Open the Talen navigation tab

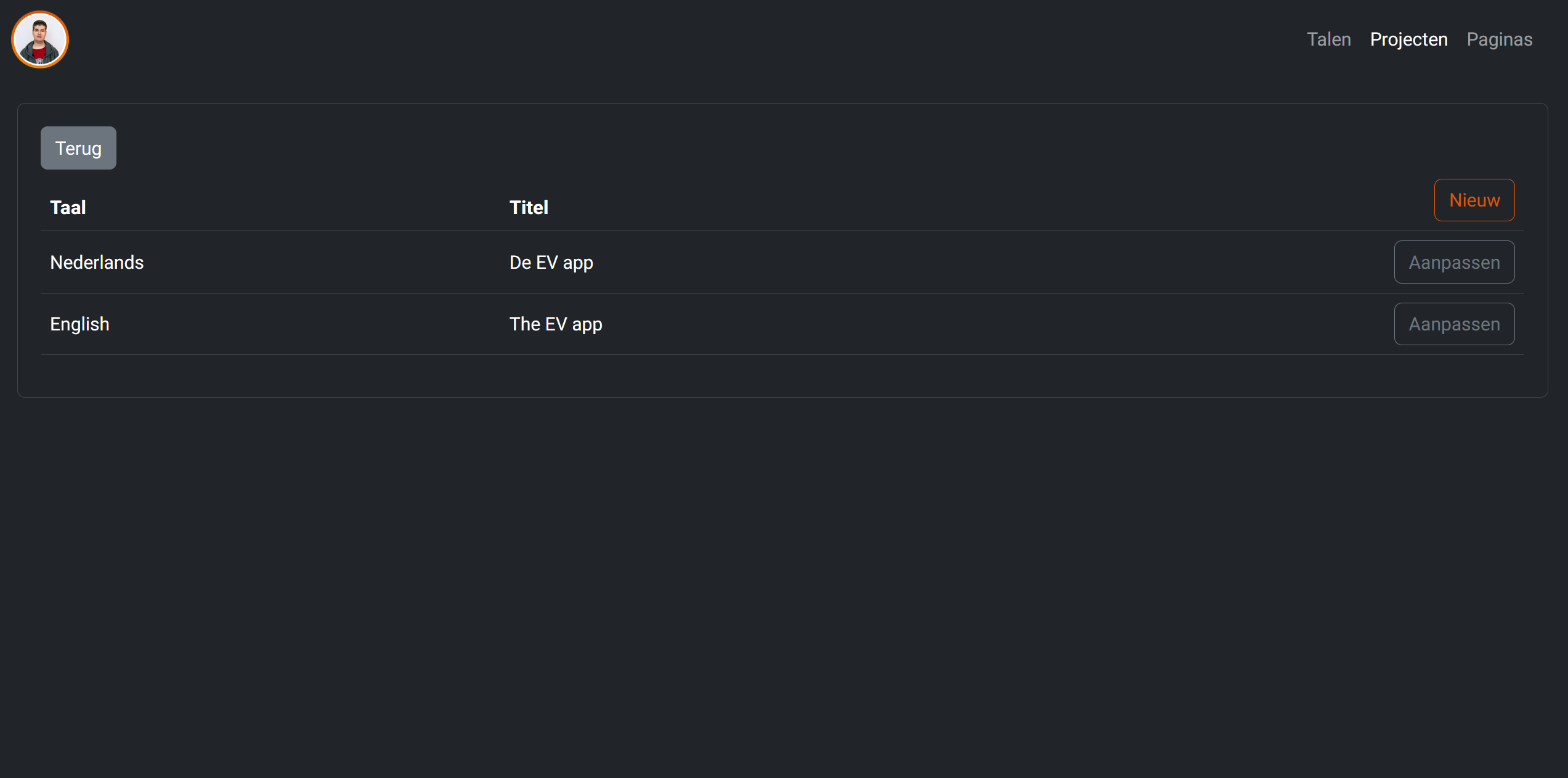1328,39
